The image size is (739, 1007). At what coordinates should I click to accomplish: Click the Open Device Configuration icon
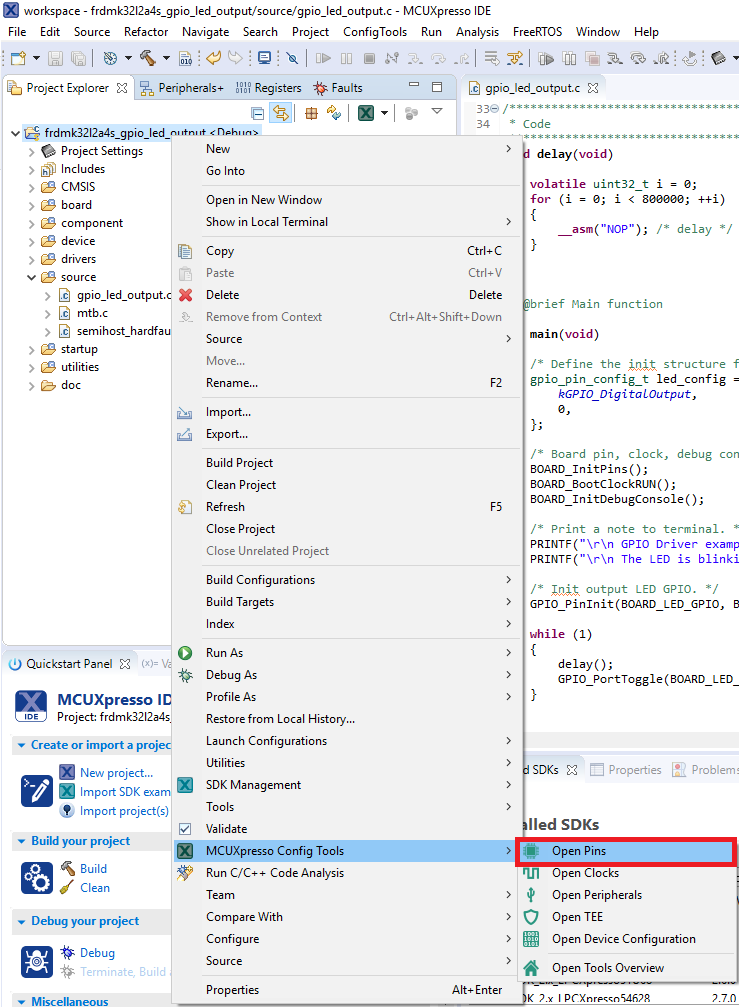(532, 939)
